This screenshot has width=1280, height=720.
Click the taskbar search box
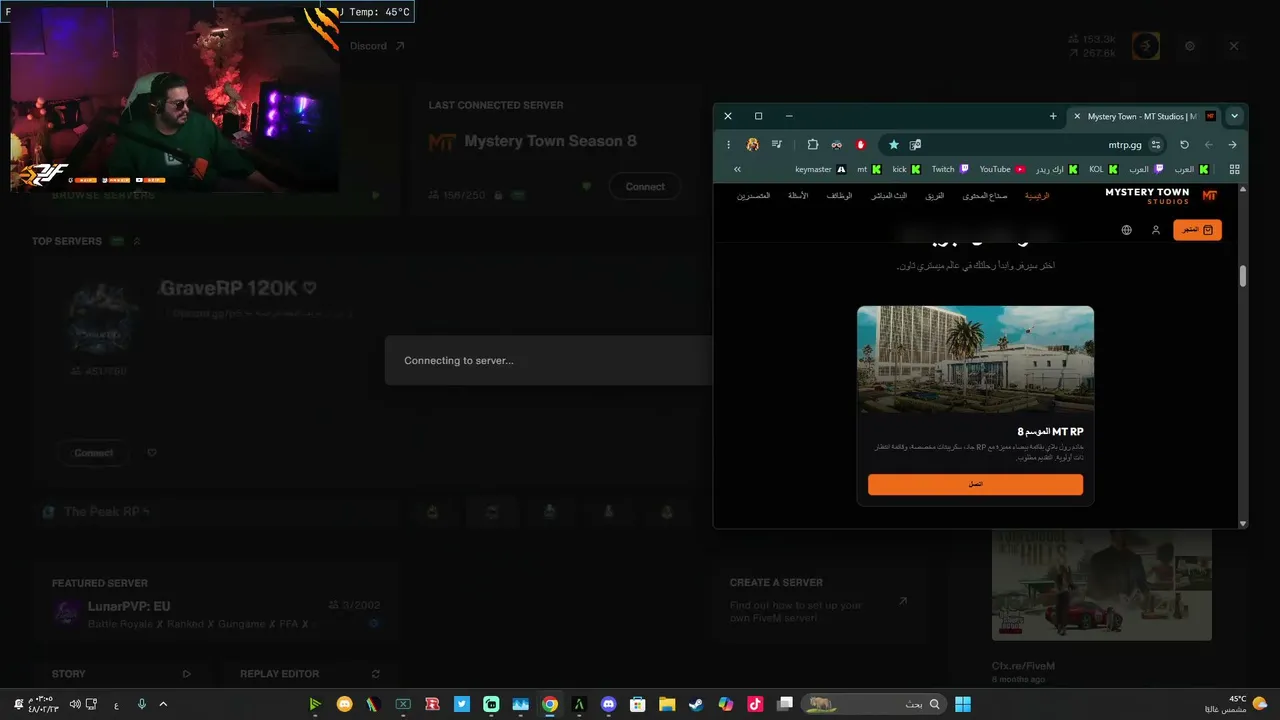click(x=872, y=704)
